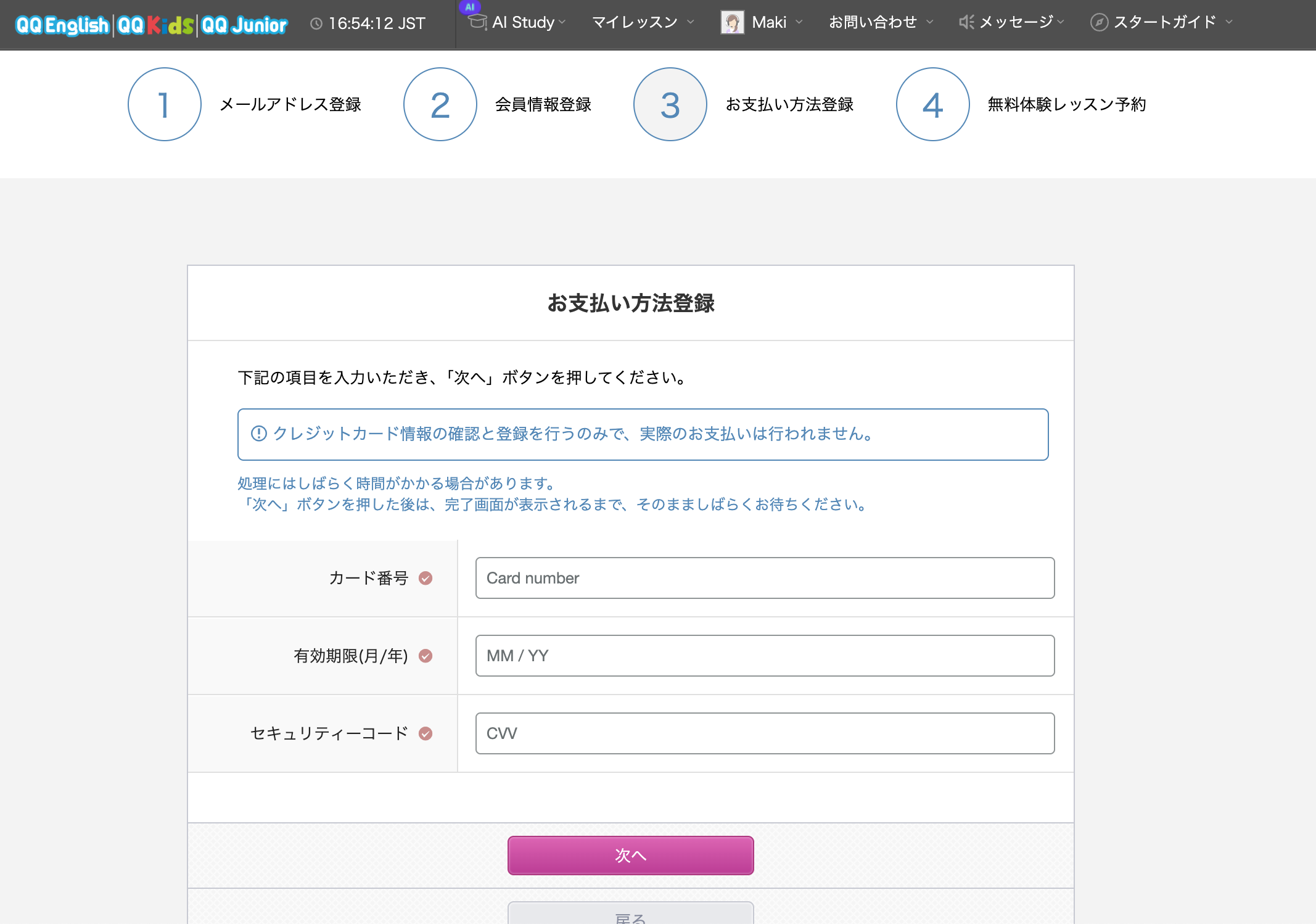The width and height of the screenshot is (1316, 924).
Task: Click the 処理にはしばらく時間がかかる notice line
Action: pos(398,483)
